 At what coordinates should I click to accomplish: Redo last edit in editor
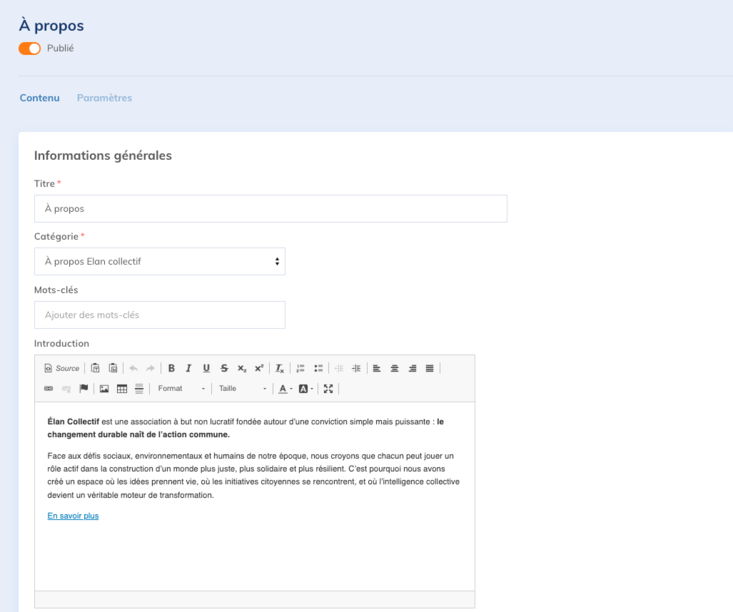(x=151, y=368)
